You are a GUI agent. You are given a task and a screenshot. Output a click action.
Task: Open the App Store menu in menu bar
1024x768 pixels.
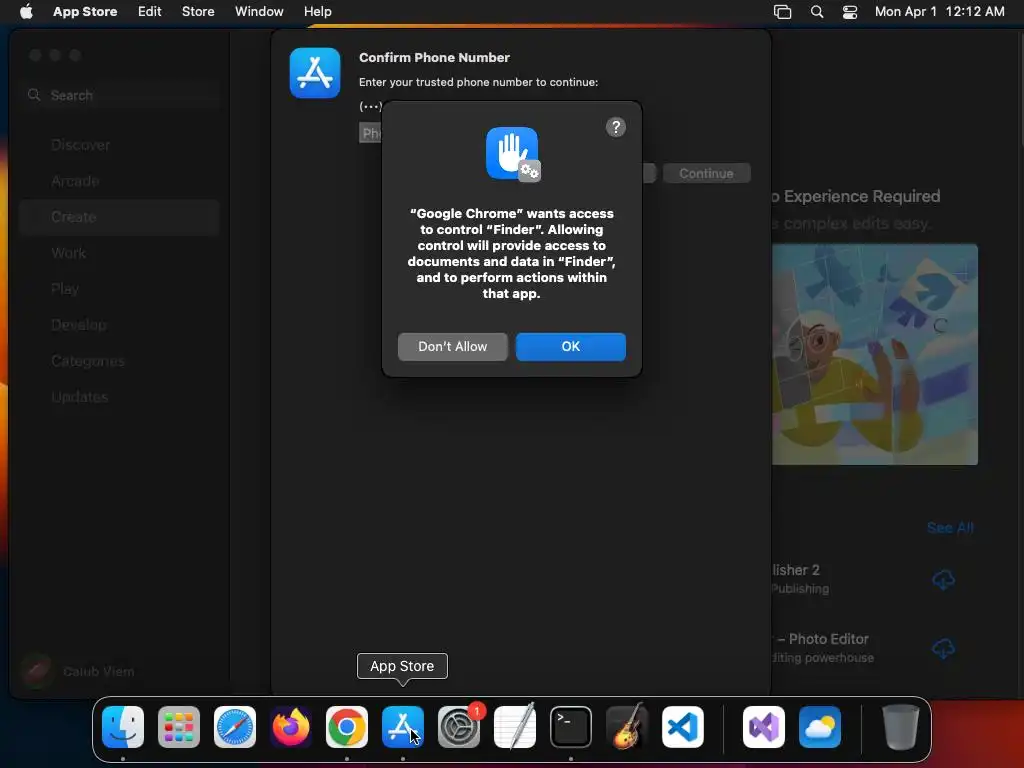[x=85, y=11]
